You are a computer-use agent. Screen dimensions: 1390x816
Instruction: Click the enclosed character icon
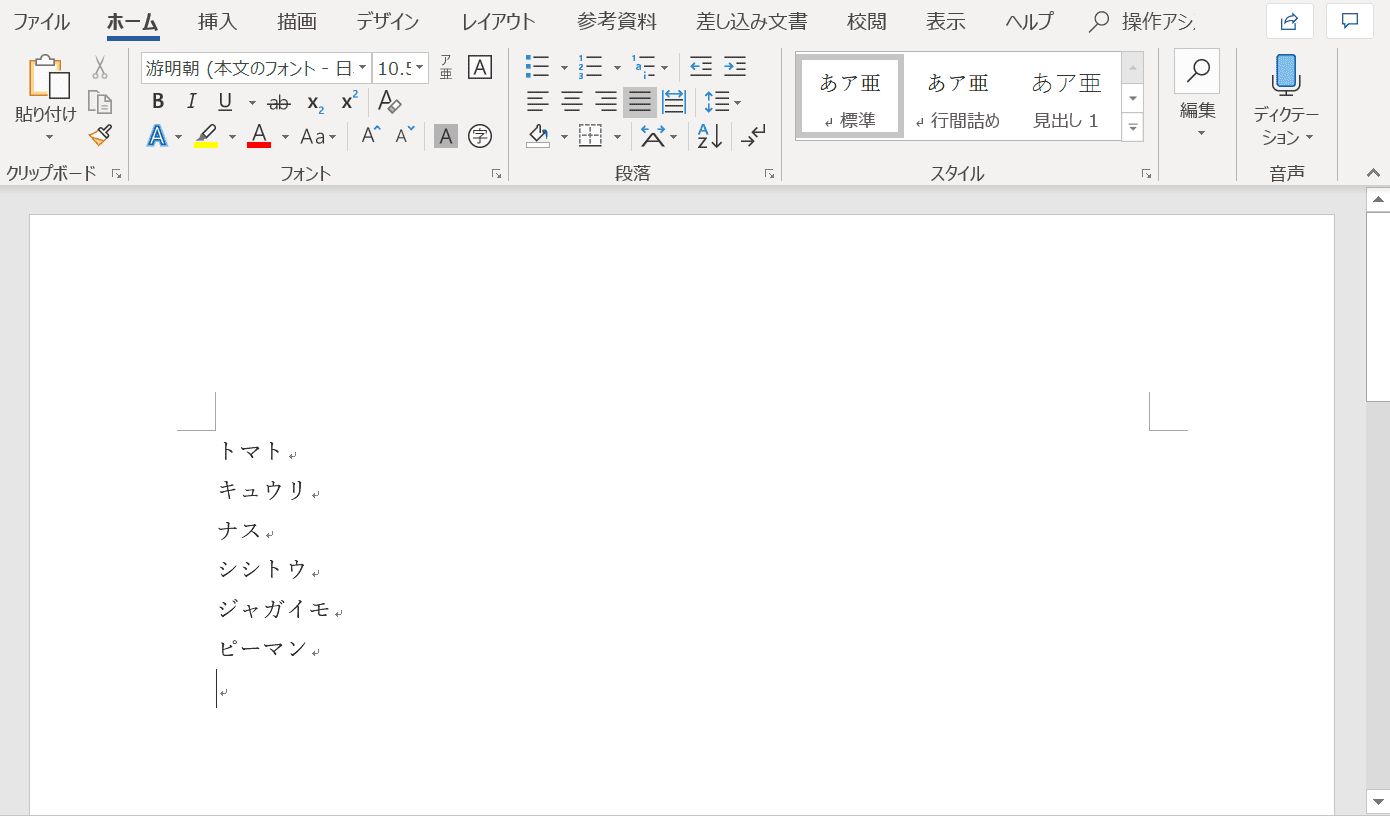[x=480, y=136]
